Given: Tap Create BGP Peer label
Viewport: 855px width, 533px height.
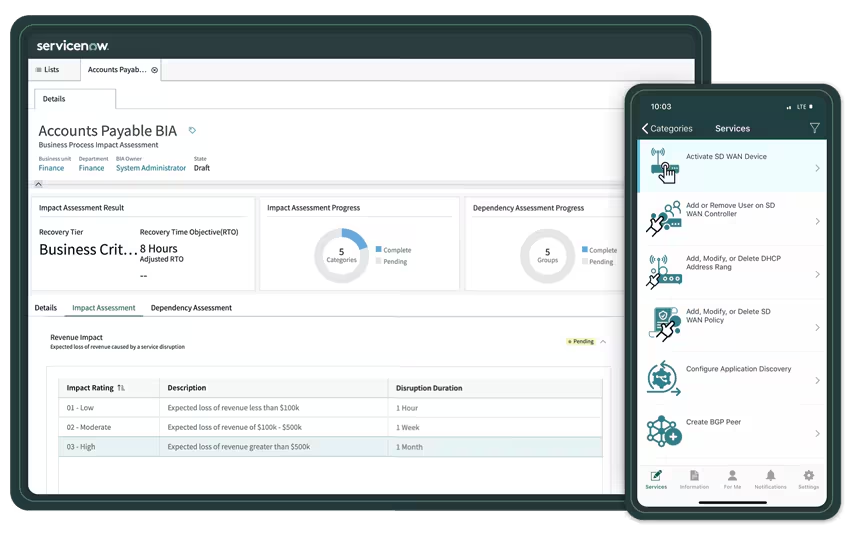Looking at the screenshot, I should pos(713,422).
